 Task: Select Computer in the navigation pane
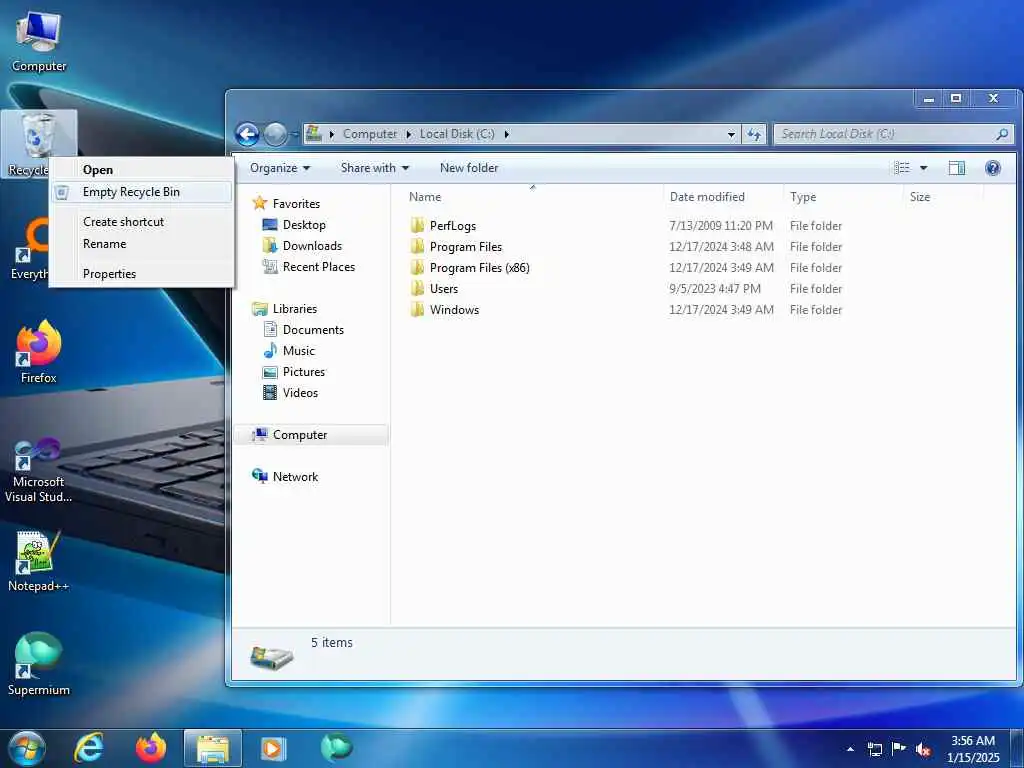tap(311, 435)
